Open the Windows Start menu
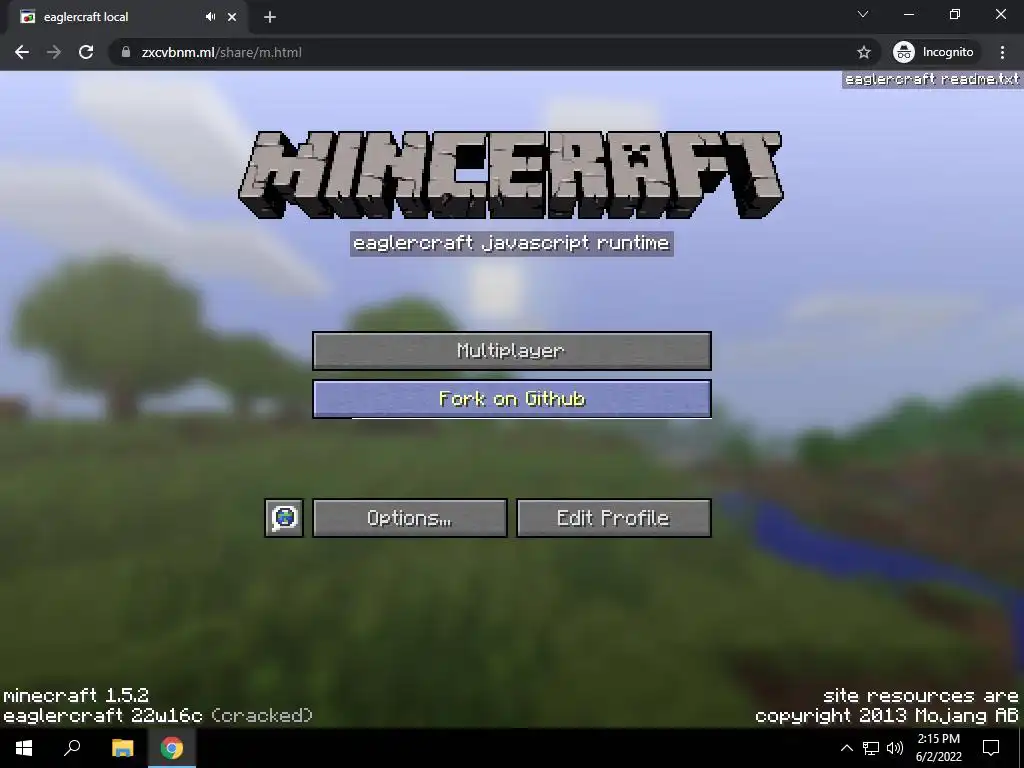This screenshot has width=1024, height=768. click(x=24, y=748)
